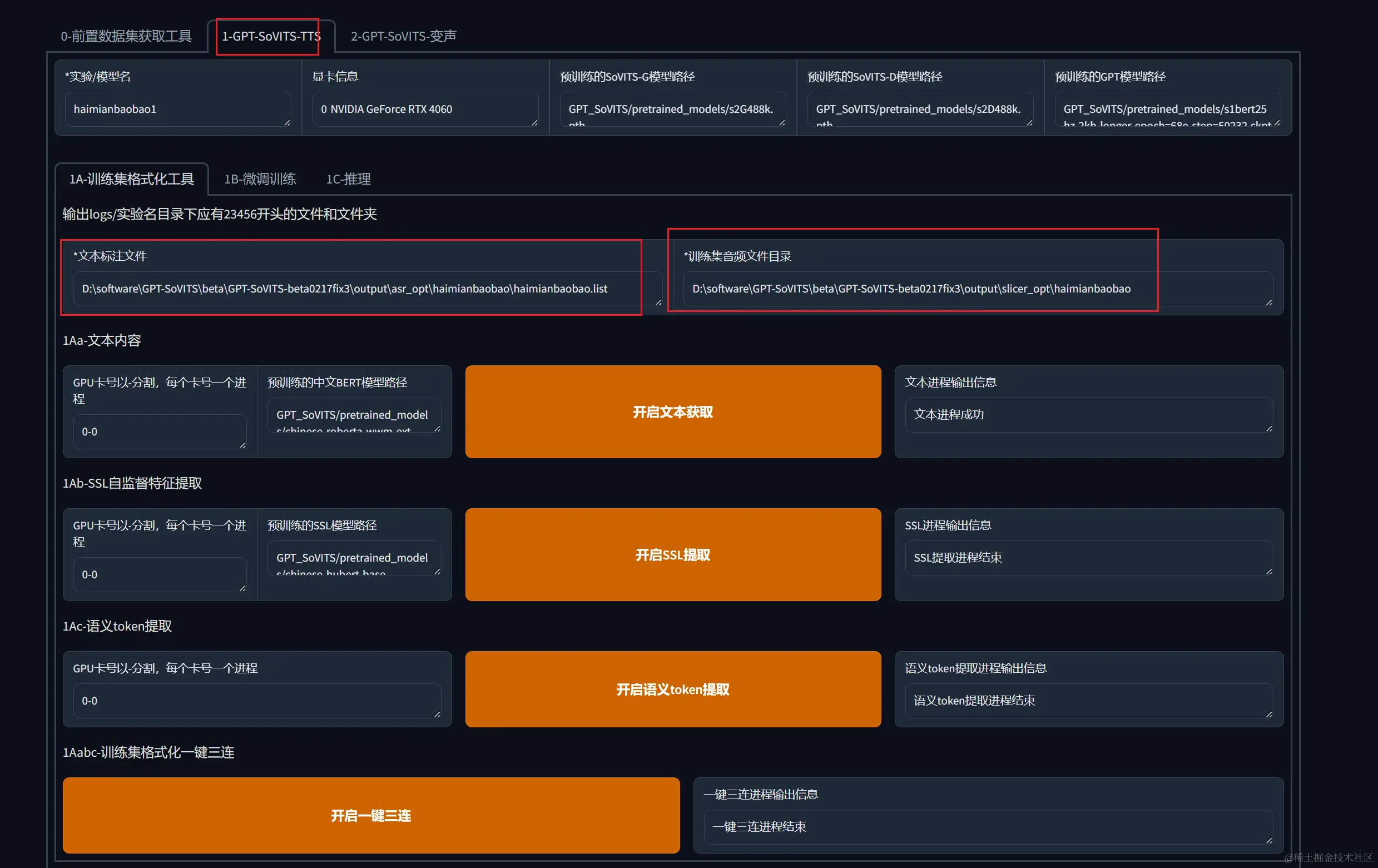Edit the 预训练的中文BERT模型路径 field
1378x868 pixels.
point(354,414)
